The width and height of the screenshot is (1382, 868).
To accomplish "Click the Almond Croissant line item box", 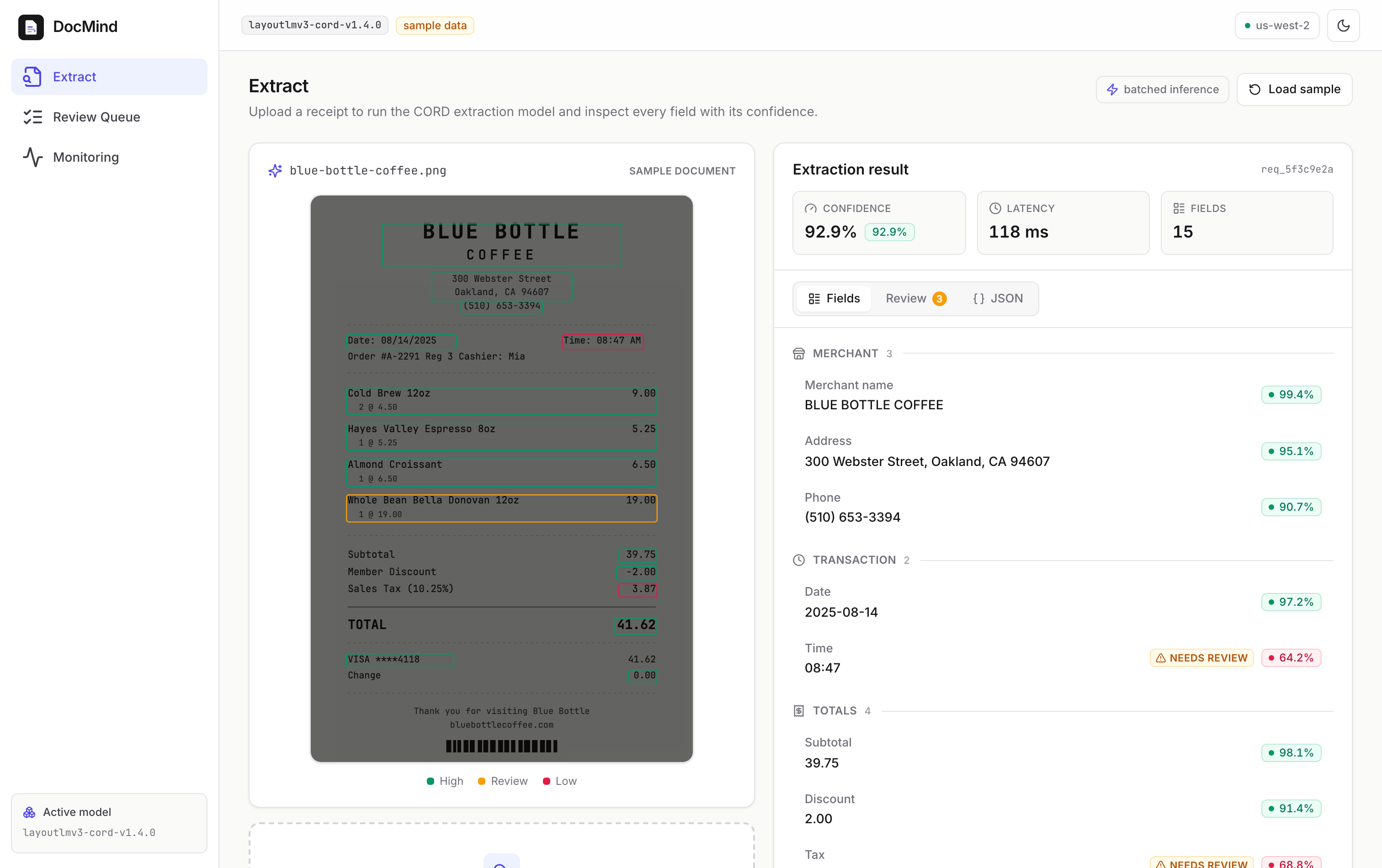I will 502,472.
